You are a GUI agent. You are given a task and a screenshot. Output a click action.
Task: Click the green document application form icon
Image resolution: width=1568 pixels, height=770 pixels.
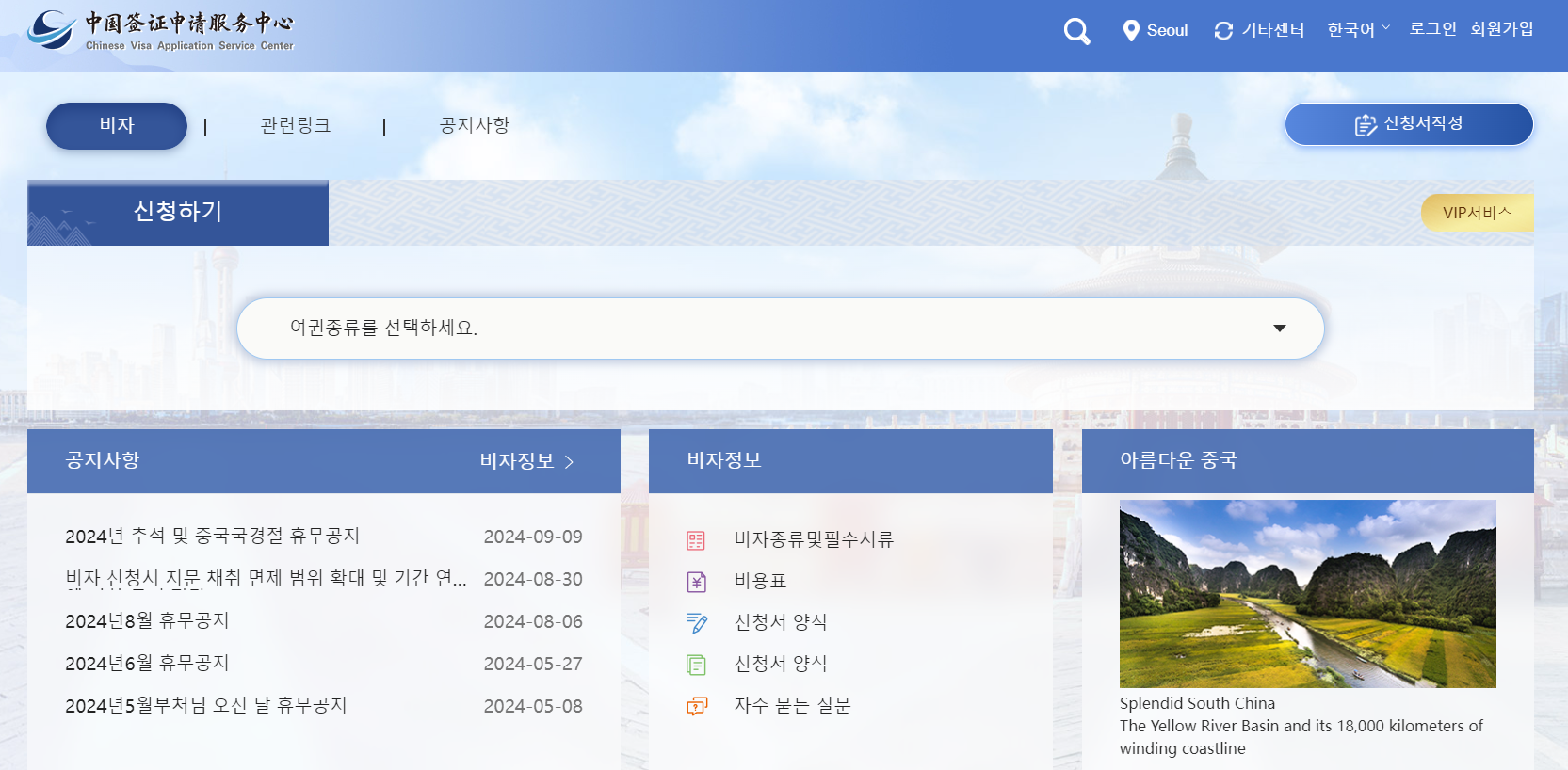click(696, 665)
